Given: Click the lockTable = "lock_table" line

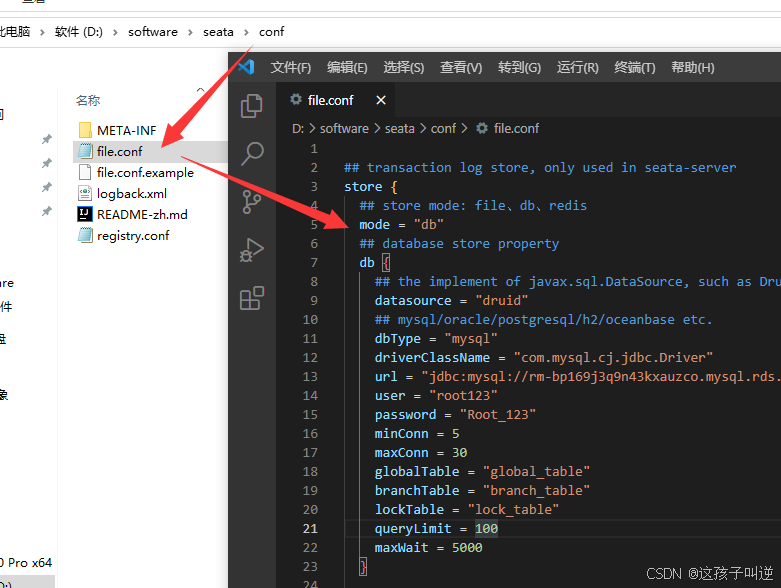Looking at the screenshot, I should tap(467, 509).
